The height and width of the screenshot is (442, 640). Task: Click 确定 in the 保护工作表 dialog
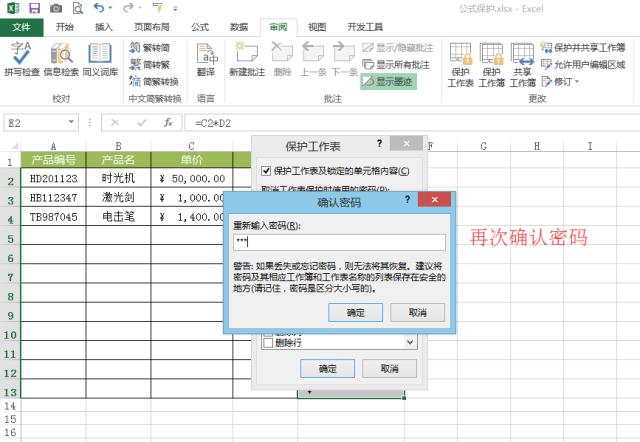[x=327, y=369]
